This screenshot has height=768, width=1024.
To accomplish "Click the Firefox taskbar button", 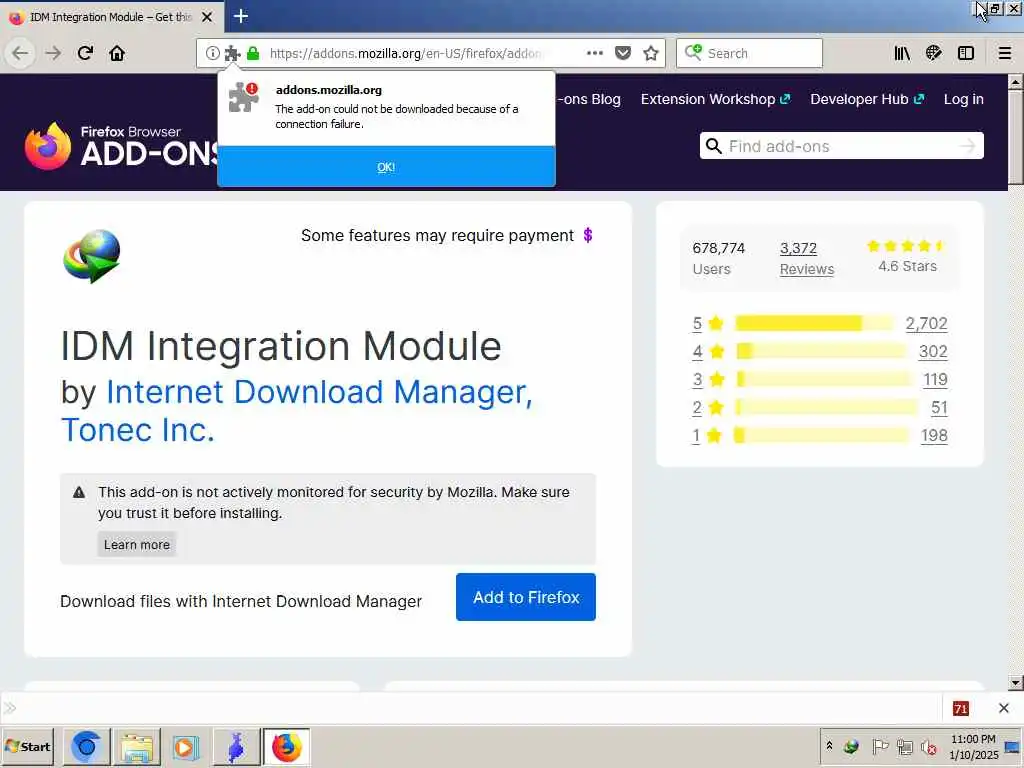I will tap(286, 746).
